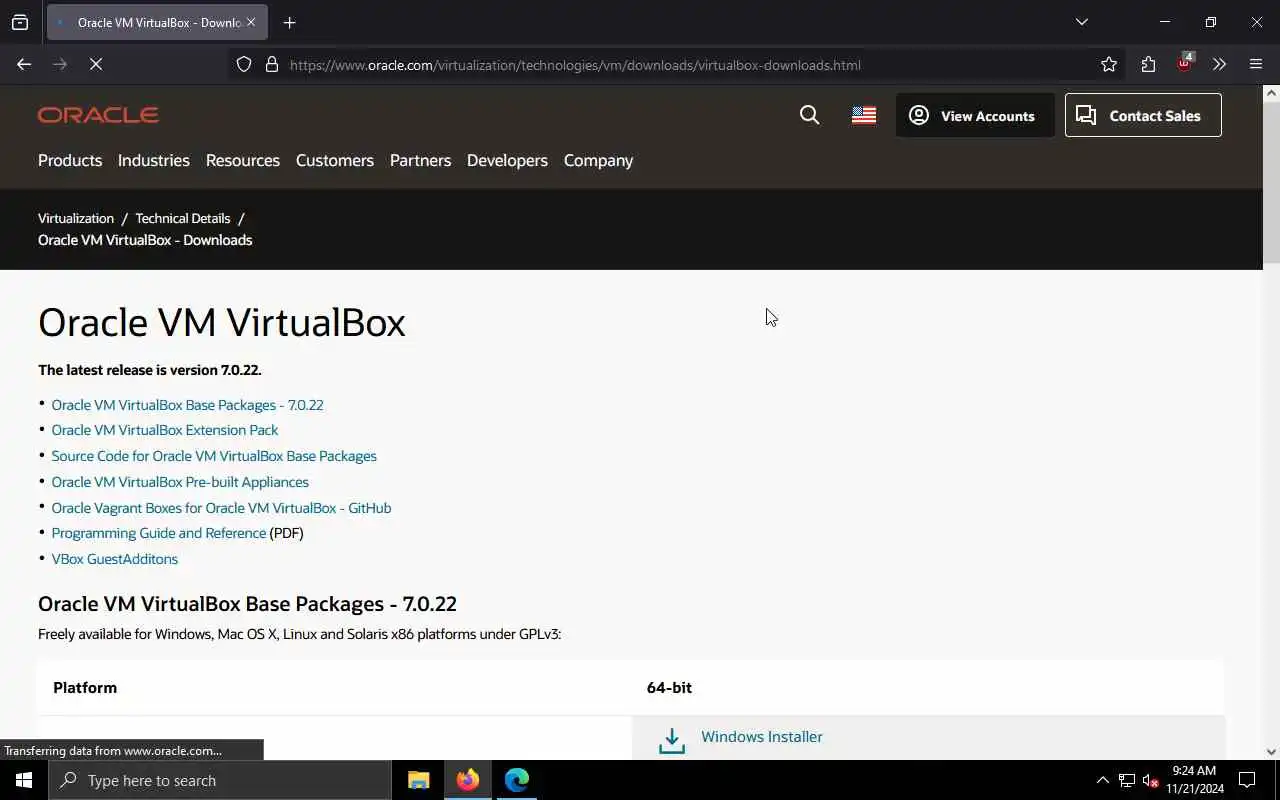The width and height of the screenshot is (1280, 800).
Task: Open notification center icon
Action: coord(1247,780)
